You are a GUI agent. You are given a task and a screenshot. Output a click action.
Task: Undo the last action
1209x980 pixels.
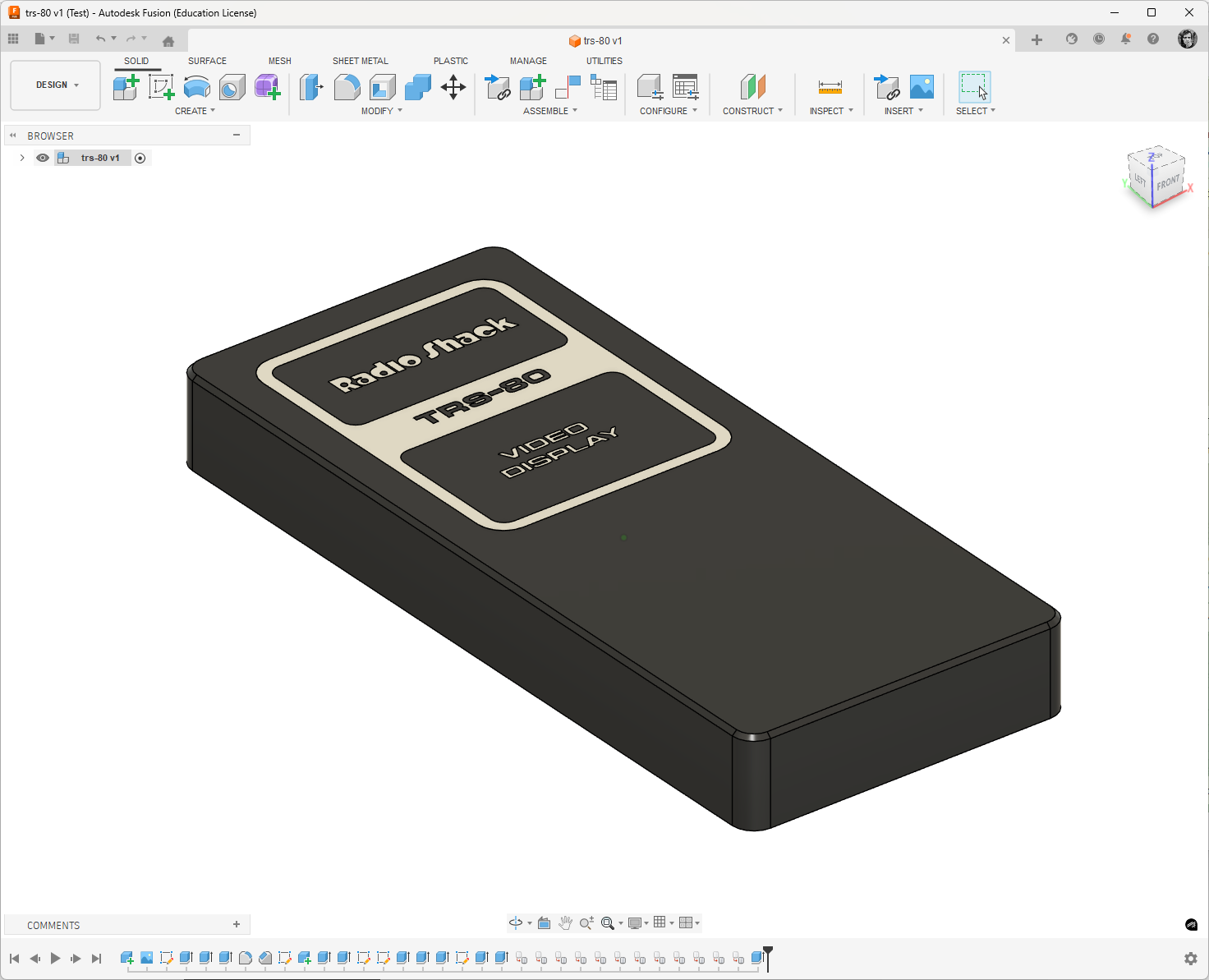(x=100, y=39)
